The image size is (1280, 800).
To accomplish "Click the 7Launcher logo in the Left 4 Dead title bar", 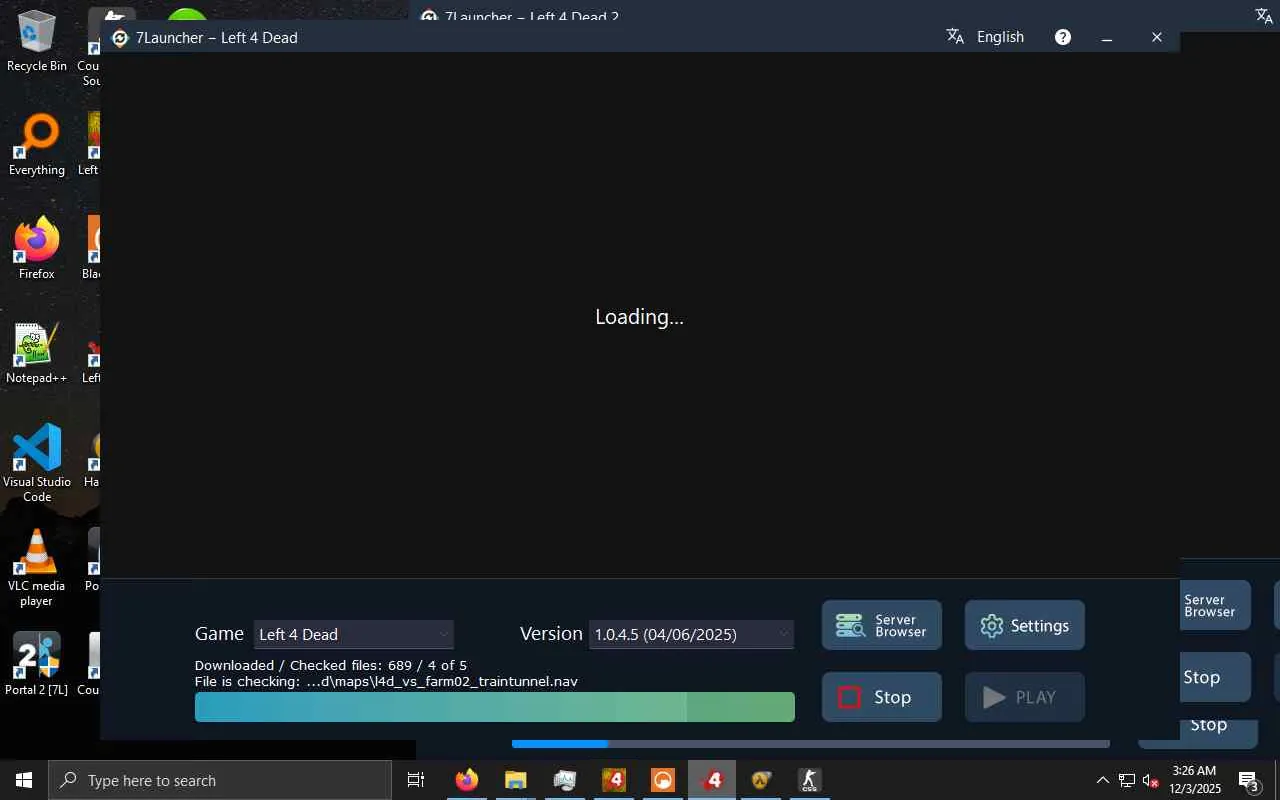I will tap(120, 38).
